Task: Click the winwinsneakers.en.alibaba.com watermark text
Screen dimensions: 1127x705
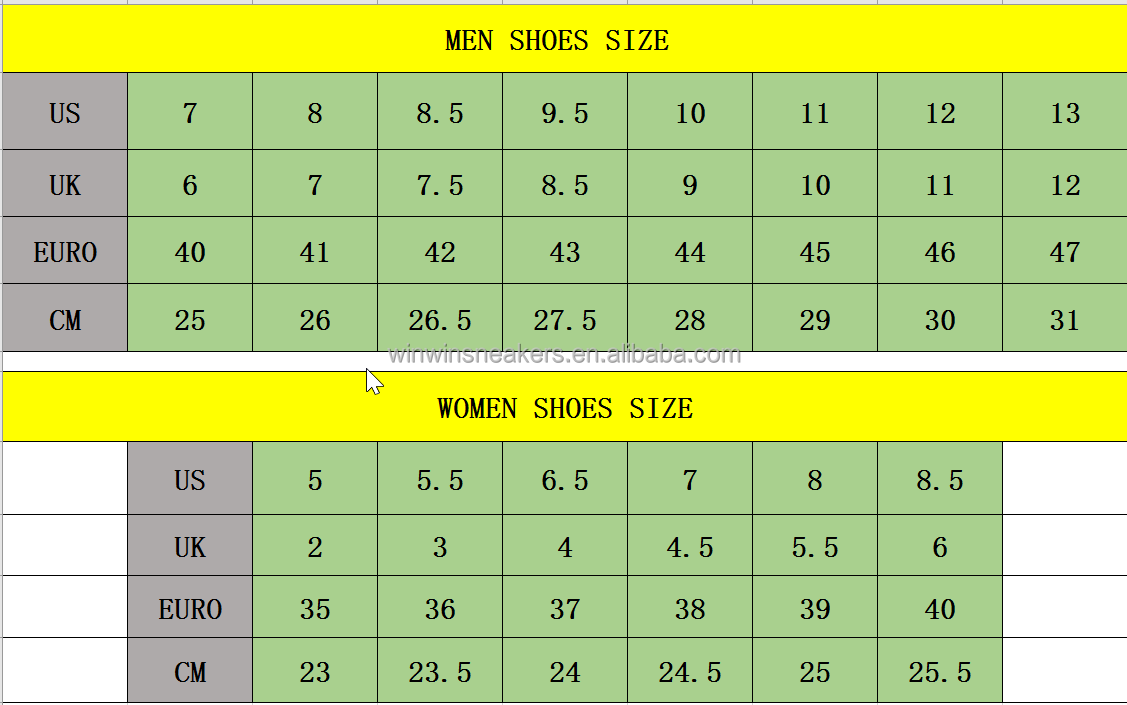Action: coord(565,355)
